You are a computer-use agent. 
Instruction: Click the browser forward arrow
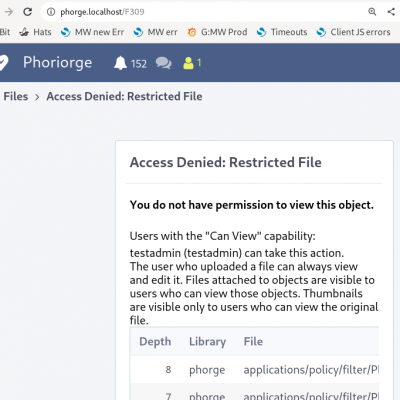pos(9,12)
